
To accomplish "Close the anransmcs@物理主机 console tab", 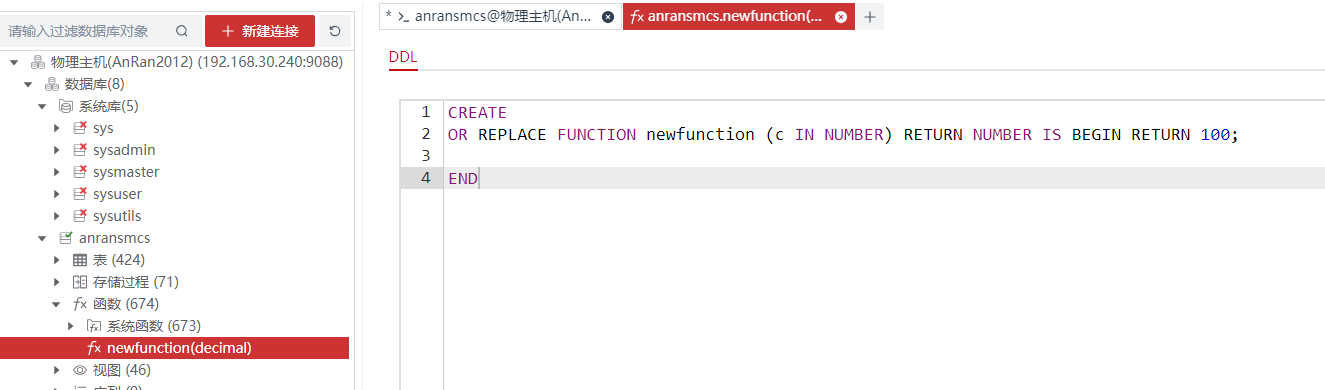I will 608,17.
